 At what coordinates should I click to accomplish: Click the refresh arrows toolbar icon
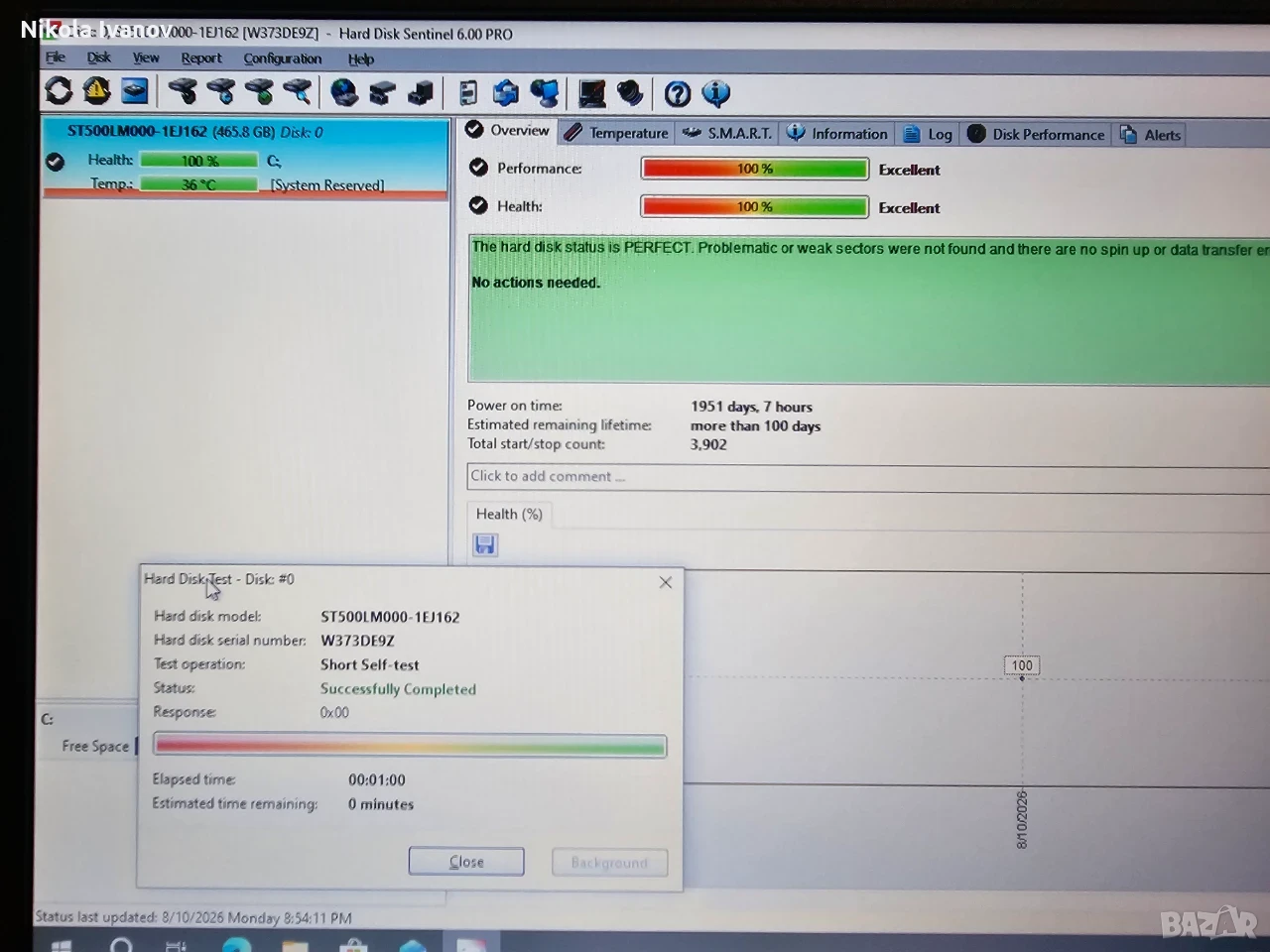pos(59,91)
